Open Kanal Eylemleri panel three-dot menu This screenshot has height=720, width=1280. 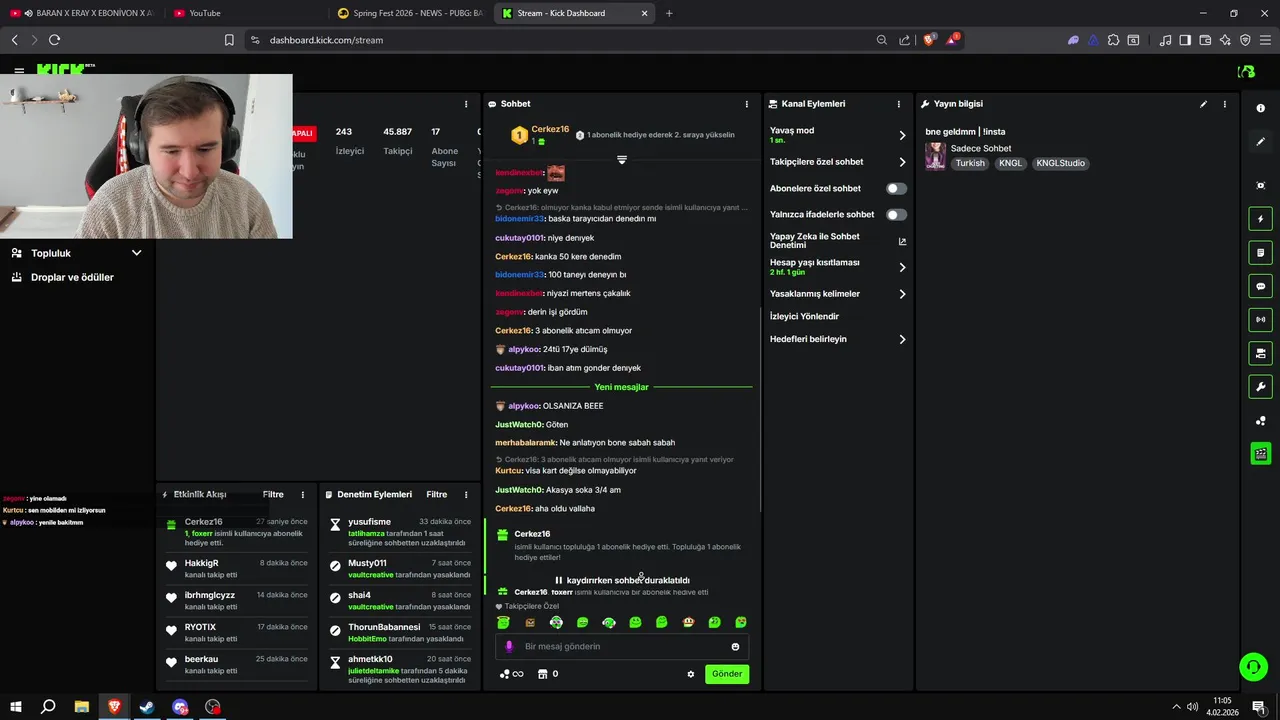coord(898,104)
